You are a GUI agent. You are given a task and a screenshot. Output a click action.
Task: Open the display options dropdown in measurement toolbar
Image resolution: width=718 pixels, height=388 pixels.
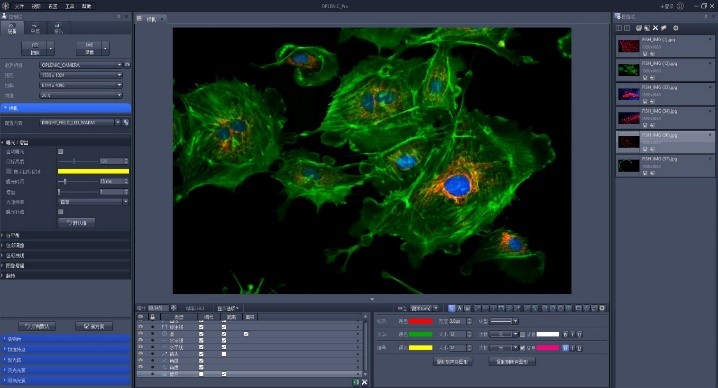(228, 308)
